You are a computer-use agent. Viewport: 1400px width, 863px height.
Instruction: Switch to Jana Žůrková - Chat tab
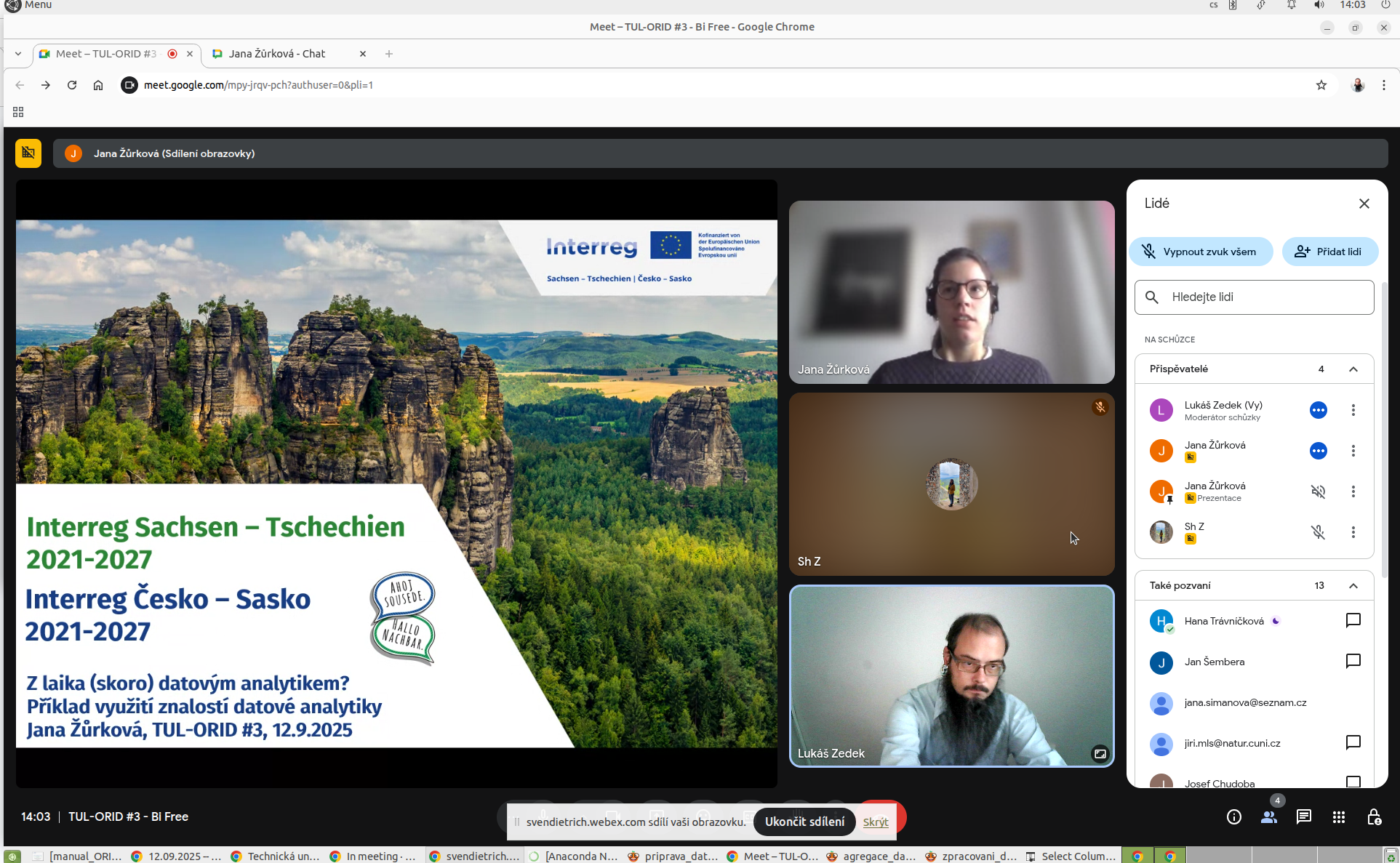[x=276, y=54]
